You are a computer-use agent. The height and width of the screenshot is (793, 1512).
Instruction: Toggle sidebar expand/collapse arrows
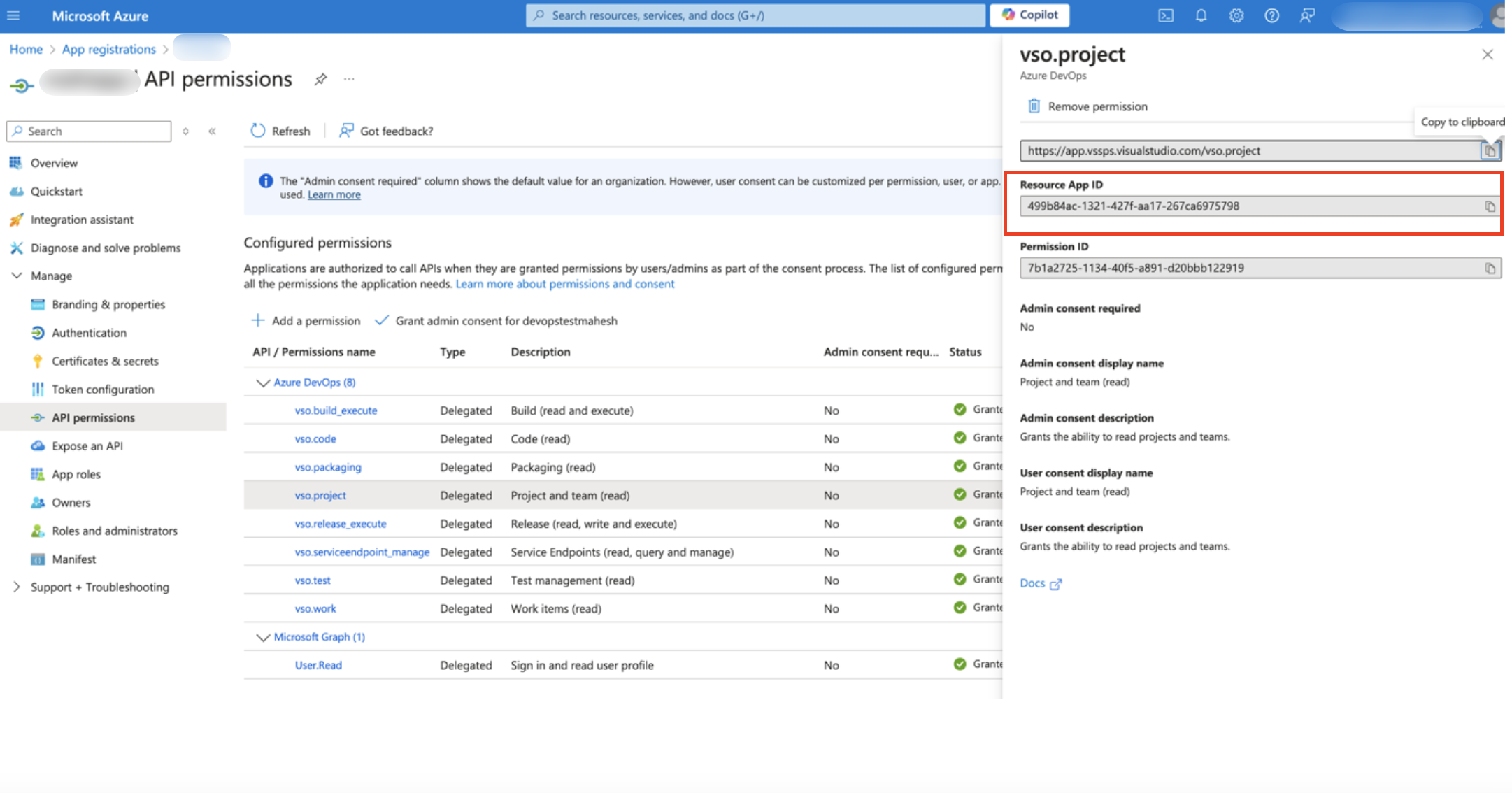[x=185, y=131]
